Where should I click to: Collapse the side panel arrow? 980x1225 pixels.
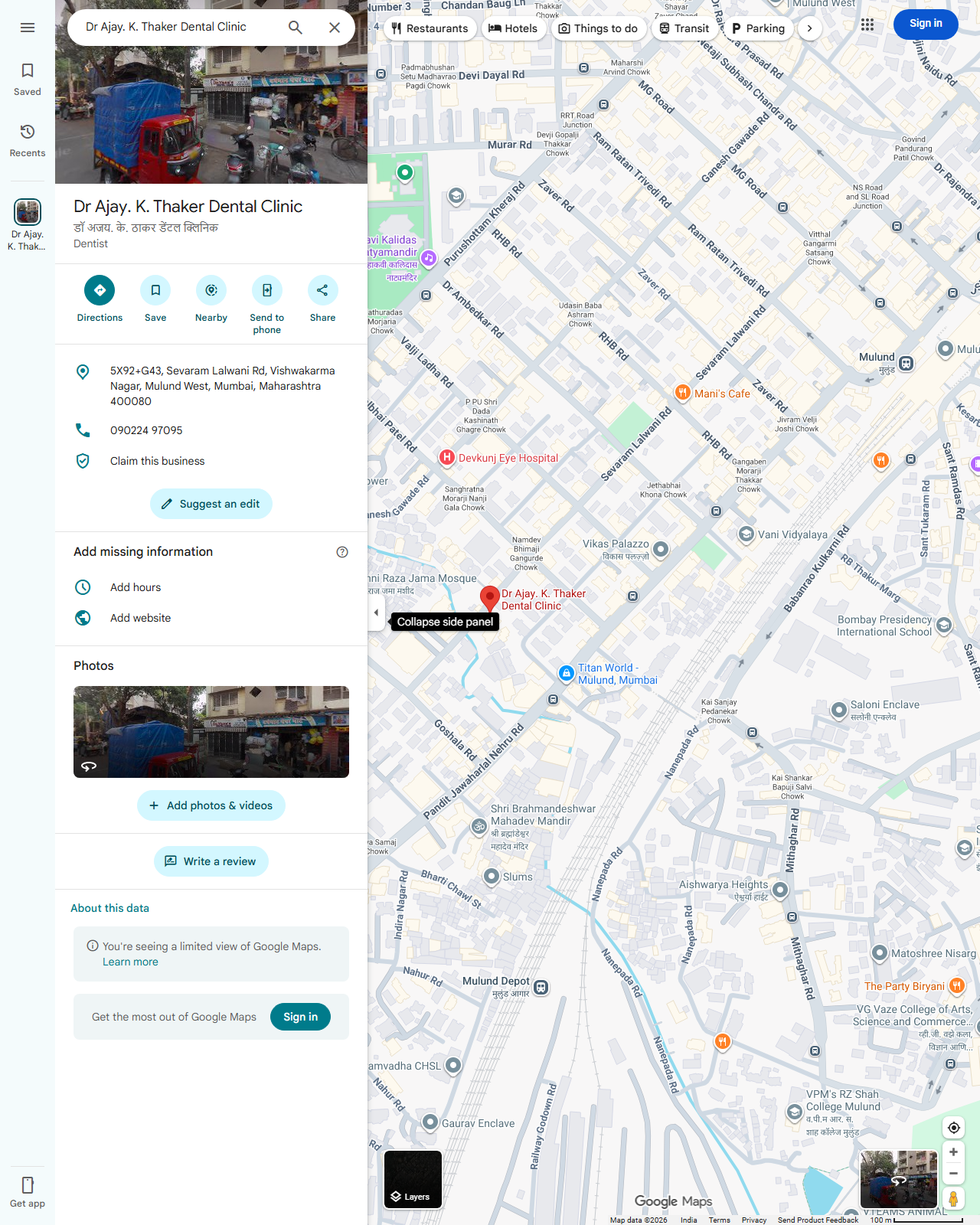[x=376, y=612]
